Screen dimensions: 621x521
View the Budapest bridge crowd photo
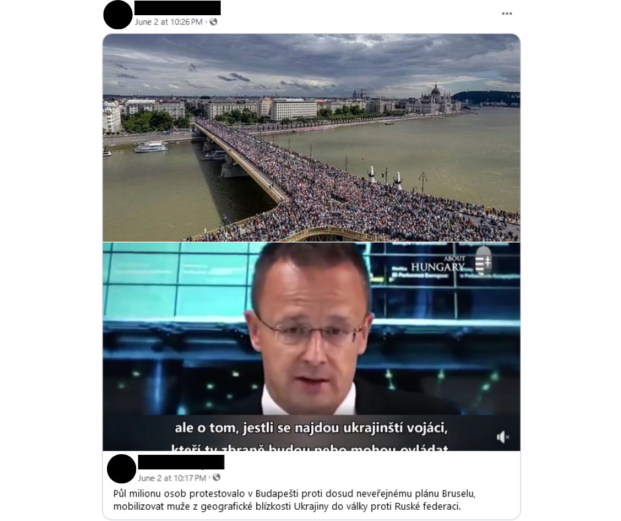point(311,137)
